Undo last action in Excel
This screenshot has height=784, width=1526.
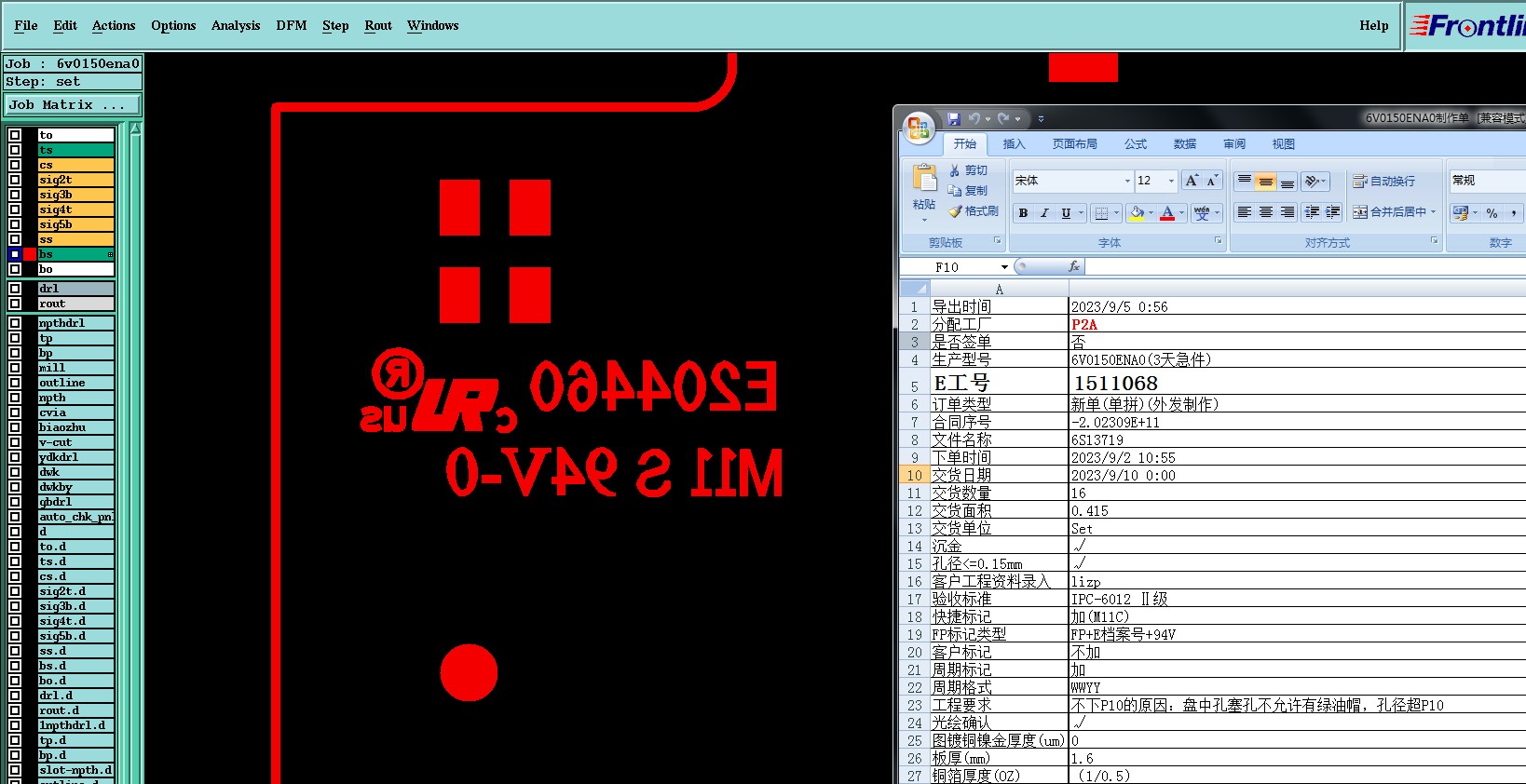coord(974,119)
